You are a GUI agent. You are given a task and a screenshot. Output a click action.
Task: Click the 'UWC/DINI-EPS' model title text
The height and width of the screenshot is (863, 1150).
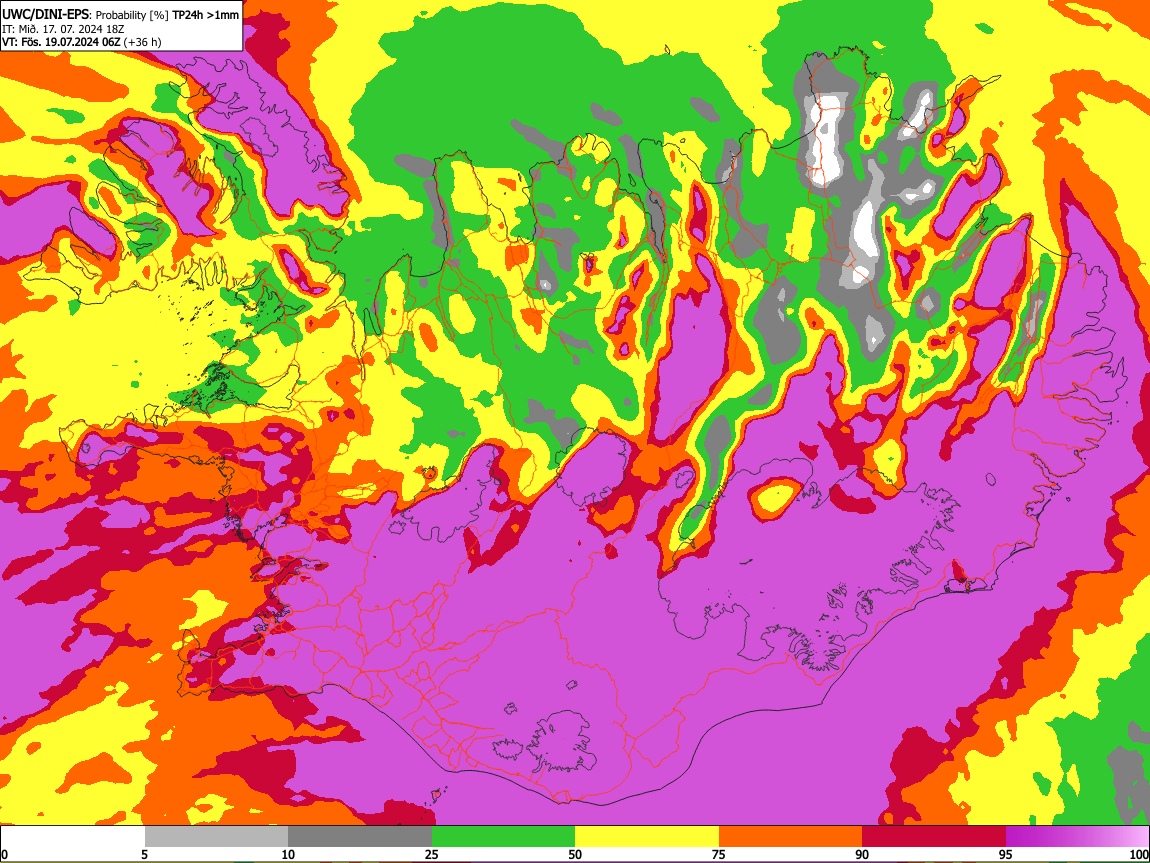(45, 15)
